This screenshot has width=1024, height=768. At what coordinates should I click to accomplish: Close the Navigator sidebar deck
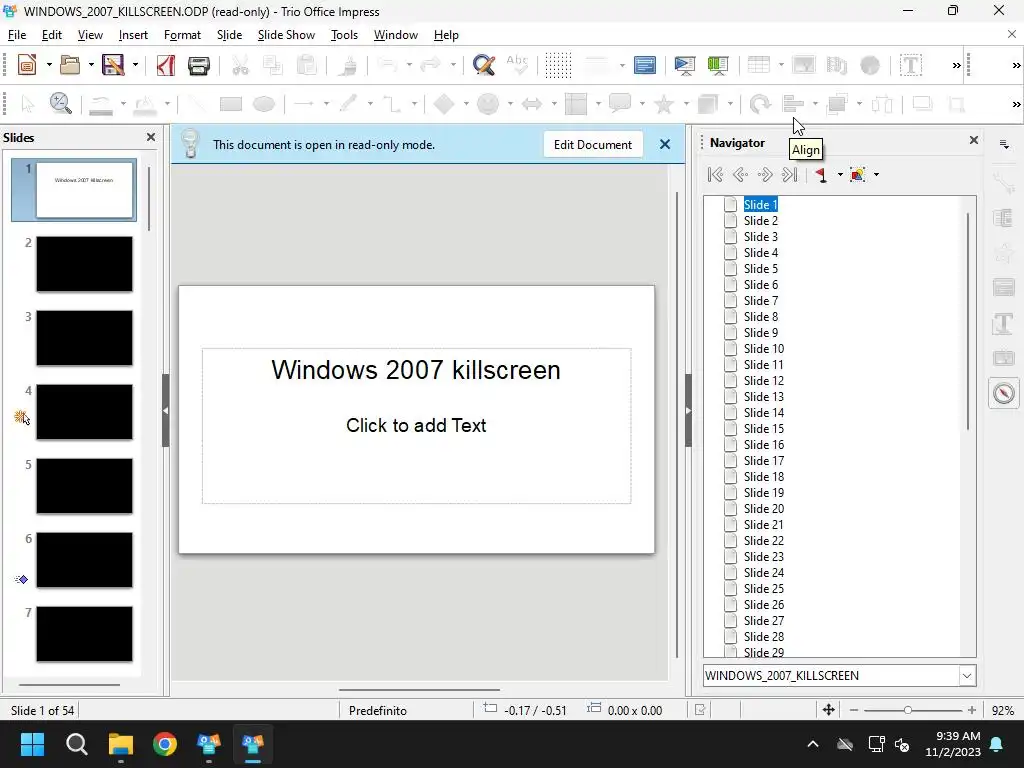[x=974, y=140]
